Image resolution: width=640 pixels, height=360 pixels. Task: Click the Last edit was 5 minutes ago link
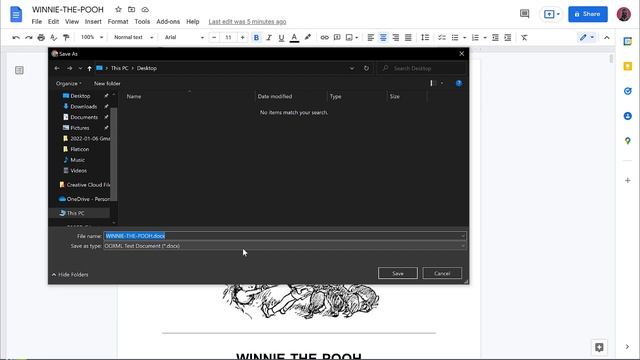(247, 22)
